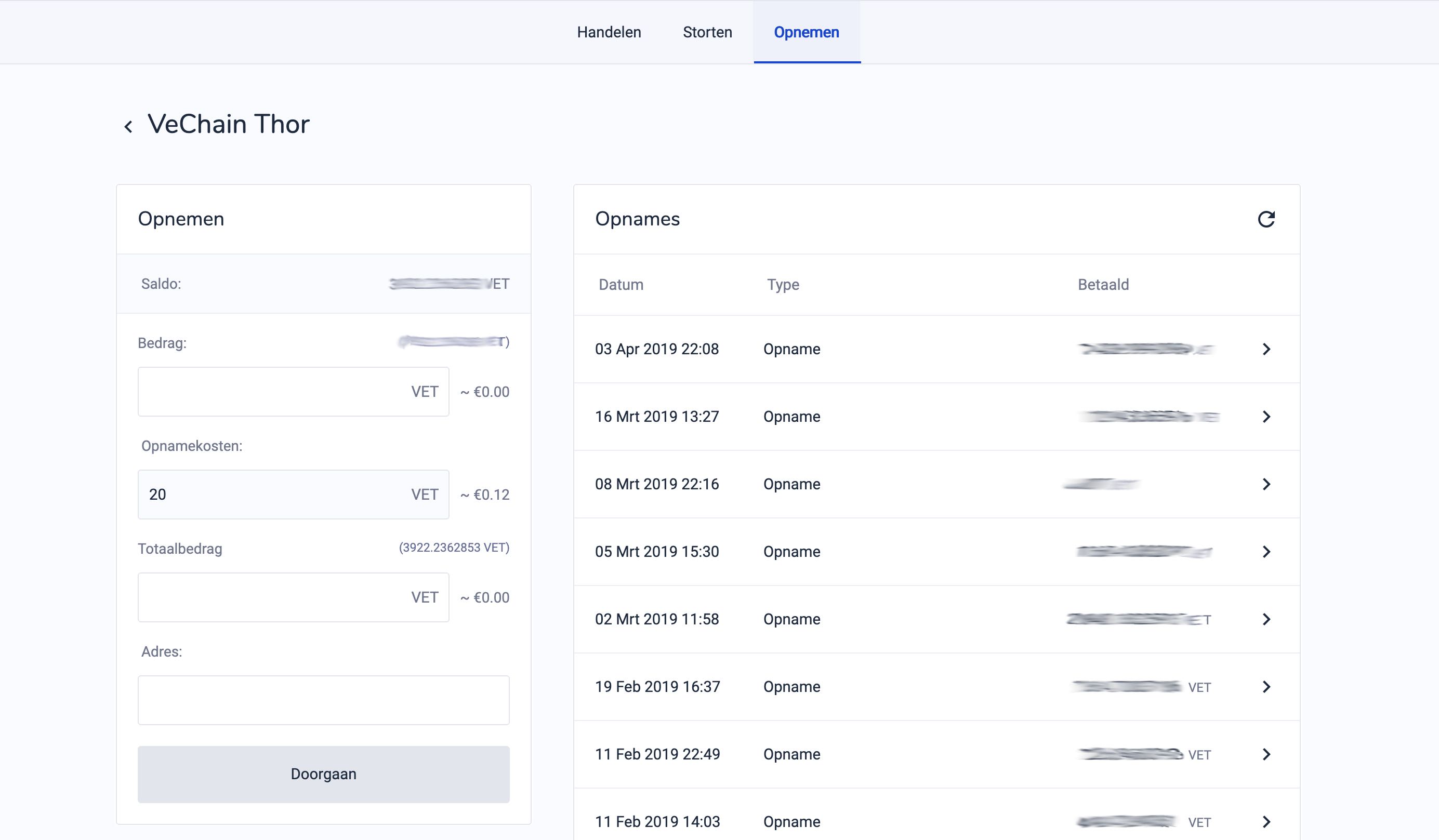Open details for 08 Mrt 2019 22:16
The width and height of the screenshot is (1439, 840).
tap(1266, 484)
